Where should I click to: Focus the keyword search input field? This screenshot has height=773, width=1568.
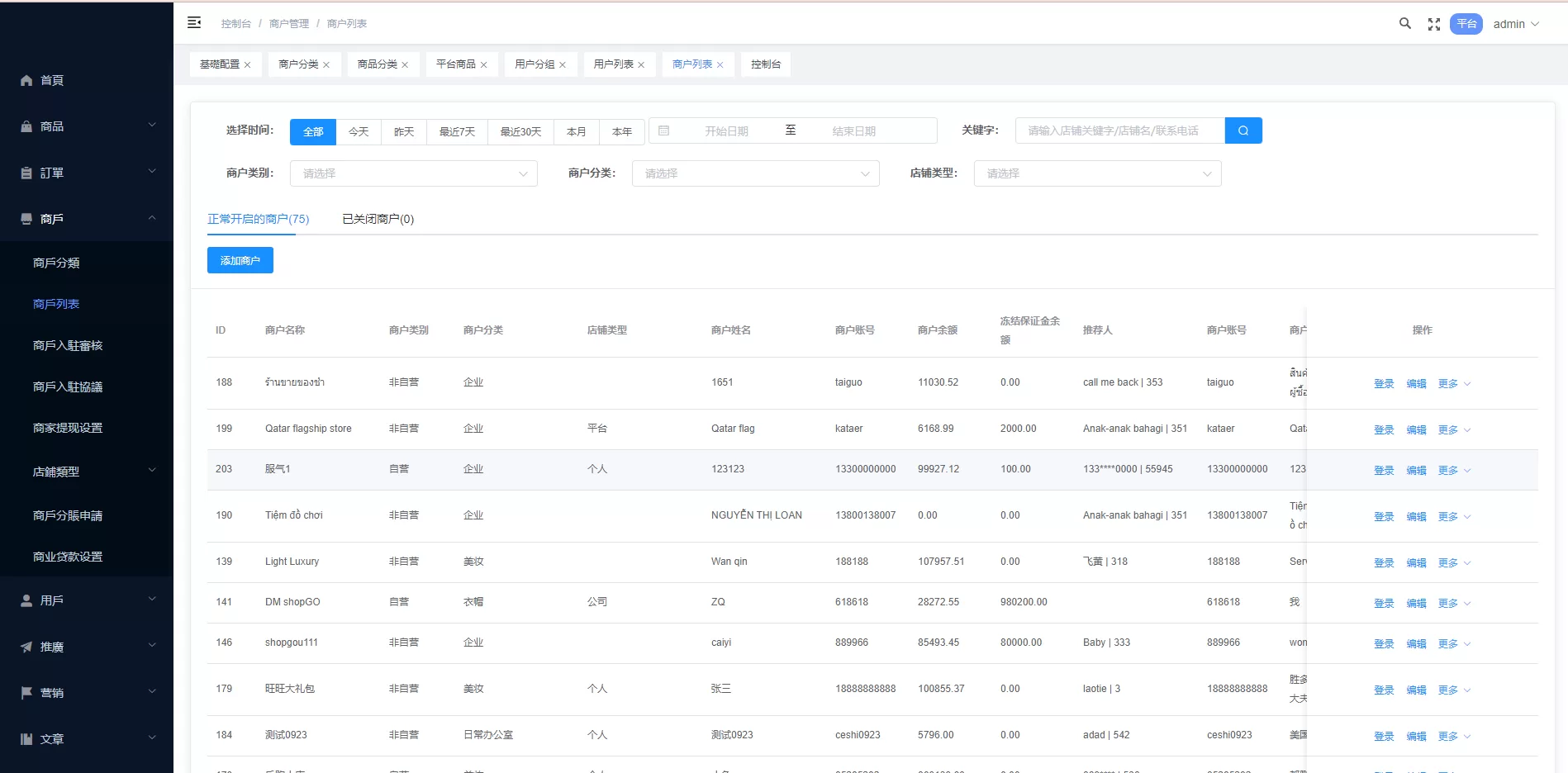pos(1119,130)
